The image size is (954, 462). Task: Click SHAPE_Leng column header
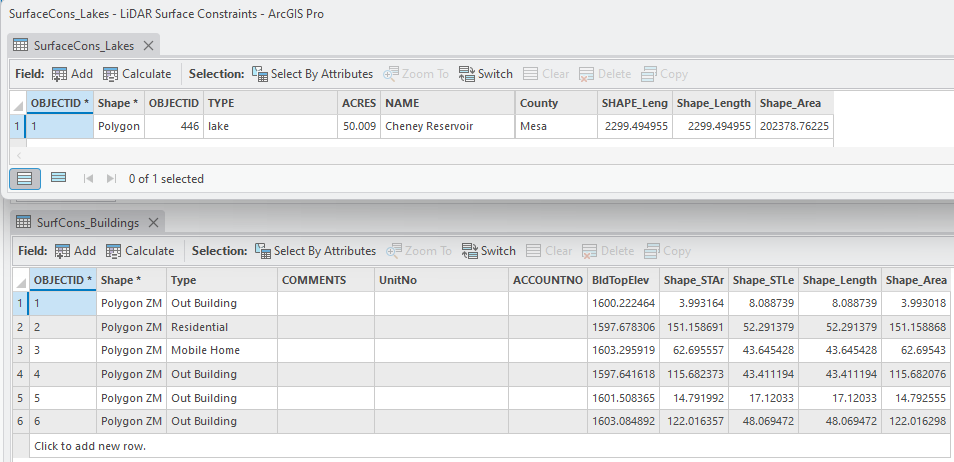(x=635, y=103)
